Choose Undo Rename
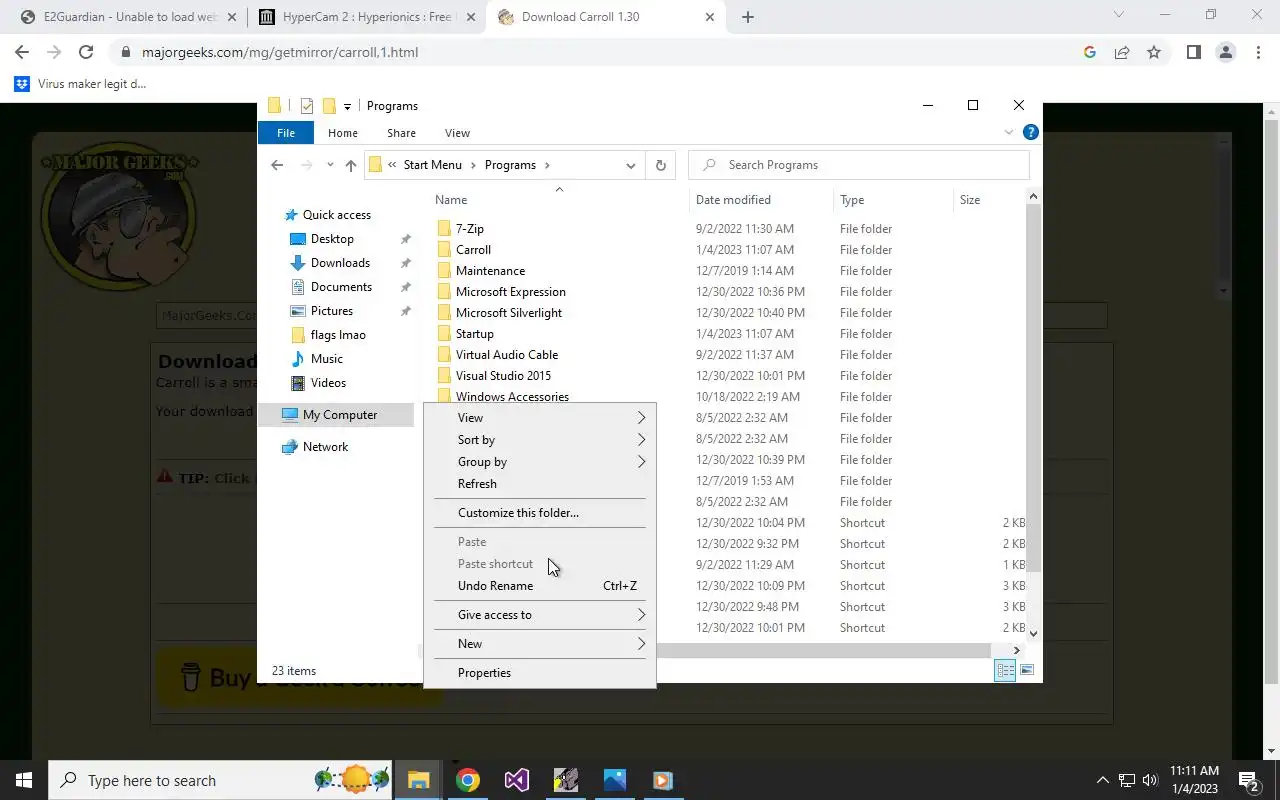Viewport: 1280px width, 800px height. pos(541,586)
